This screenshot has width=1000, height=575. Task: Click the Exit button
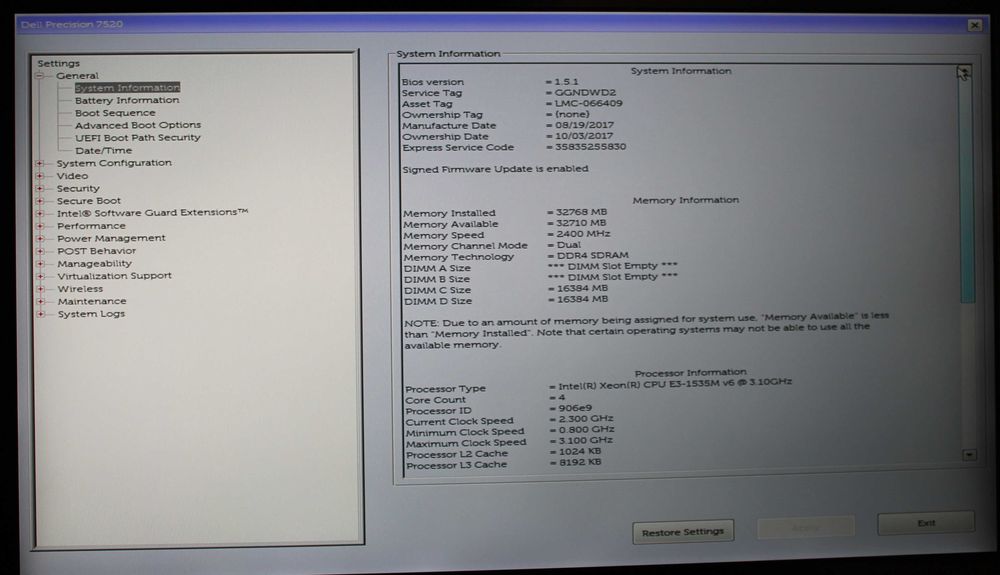(926, 523)
